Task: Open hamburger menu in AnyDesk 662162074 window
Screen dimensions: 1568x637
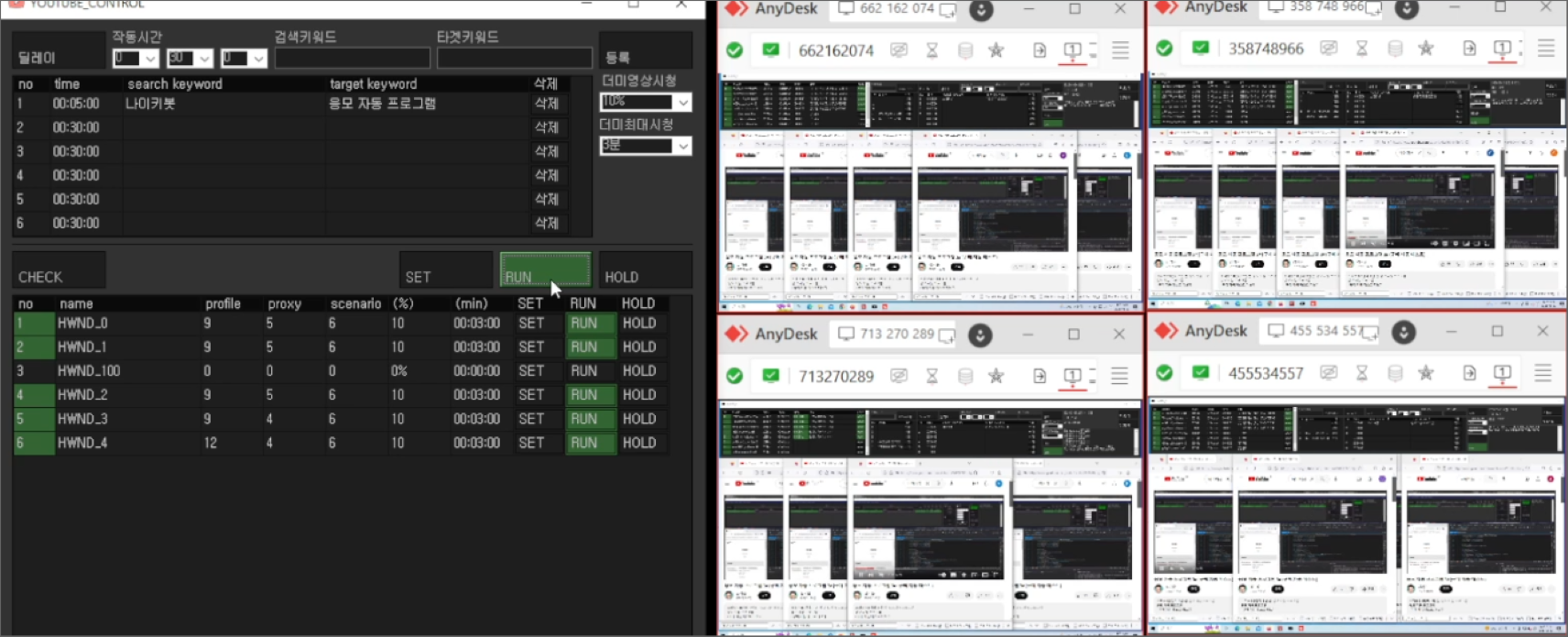Action: click(1120, 49)
